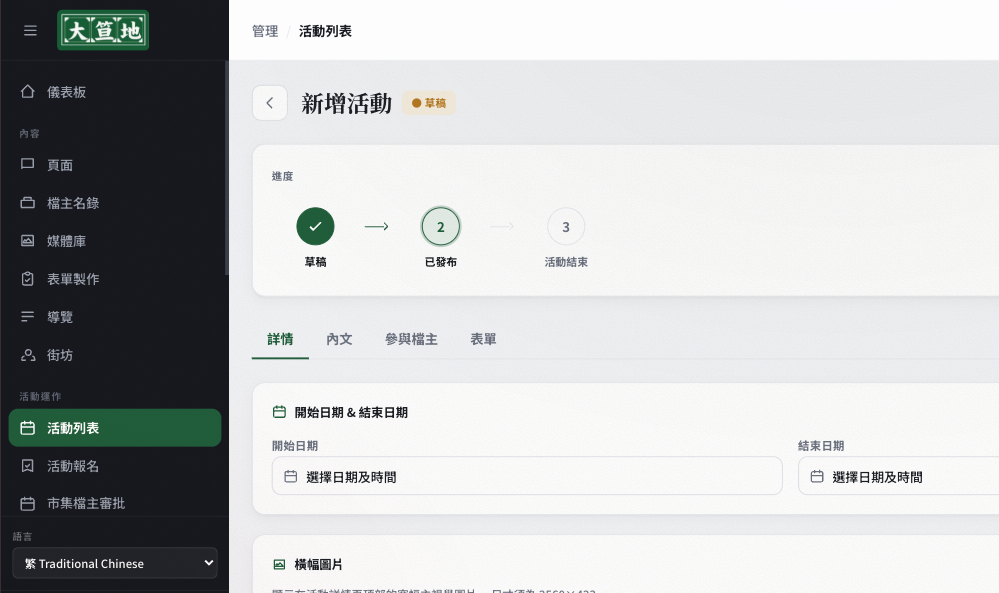This screenshot has width=999, height=593.
Task: Expand the Traditional Chinese language dropdown
Action: click(x=115, y=563)
